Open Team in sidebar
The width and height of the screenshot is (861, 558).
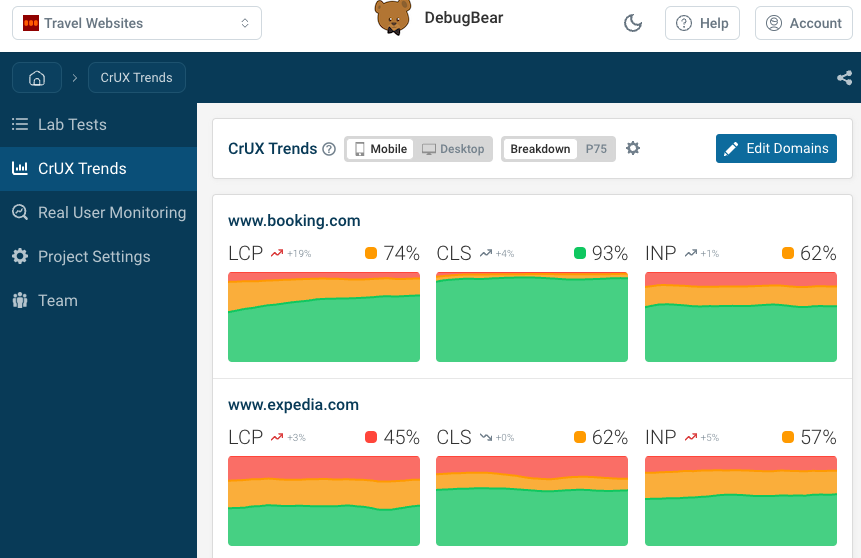tap(98, 300)
